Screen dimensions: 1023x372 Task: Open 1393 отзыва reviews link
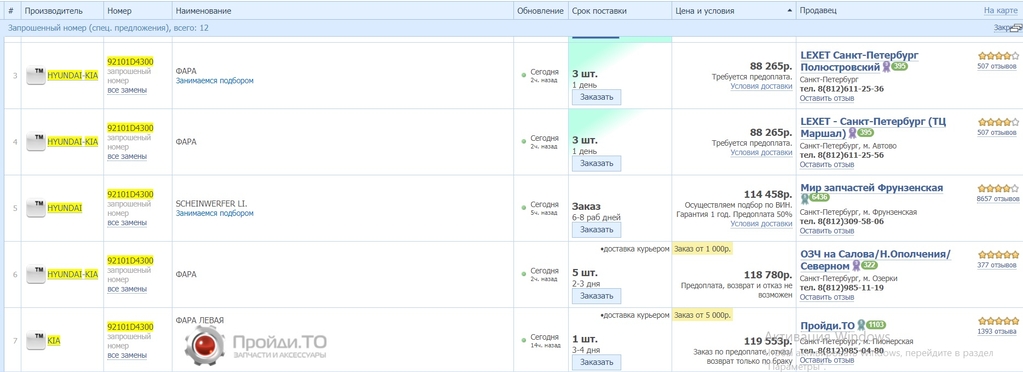tap(998, 332)
